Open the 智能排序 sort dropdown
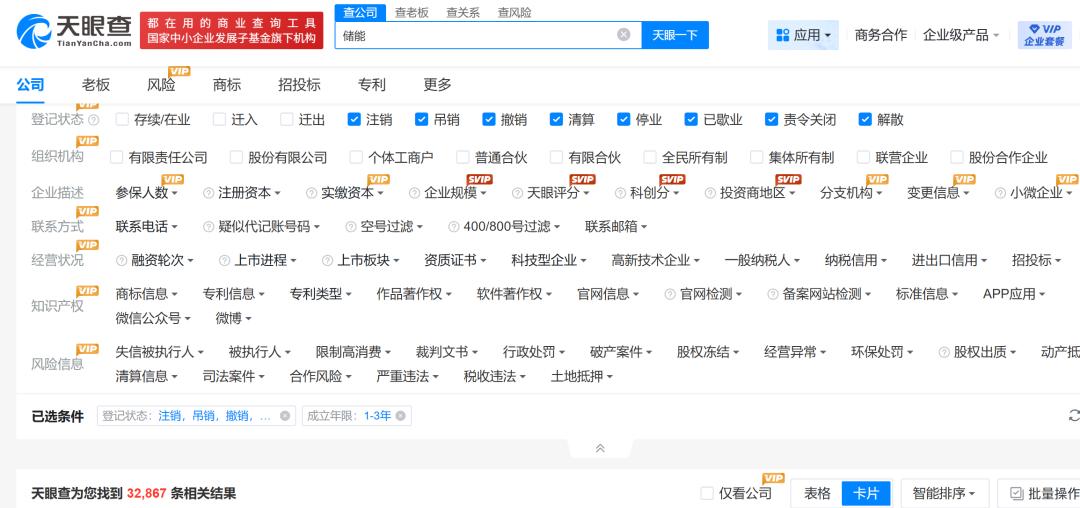 (944, 494)
